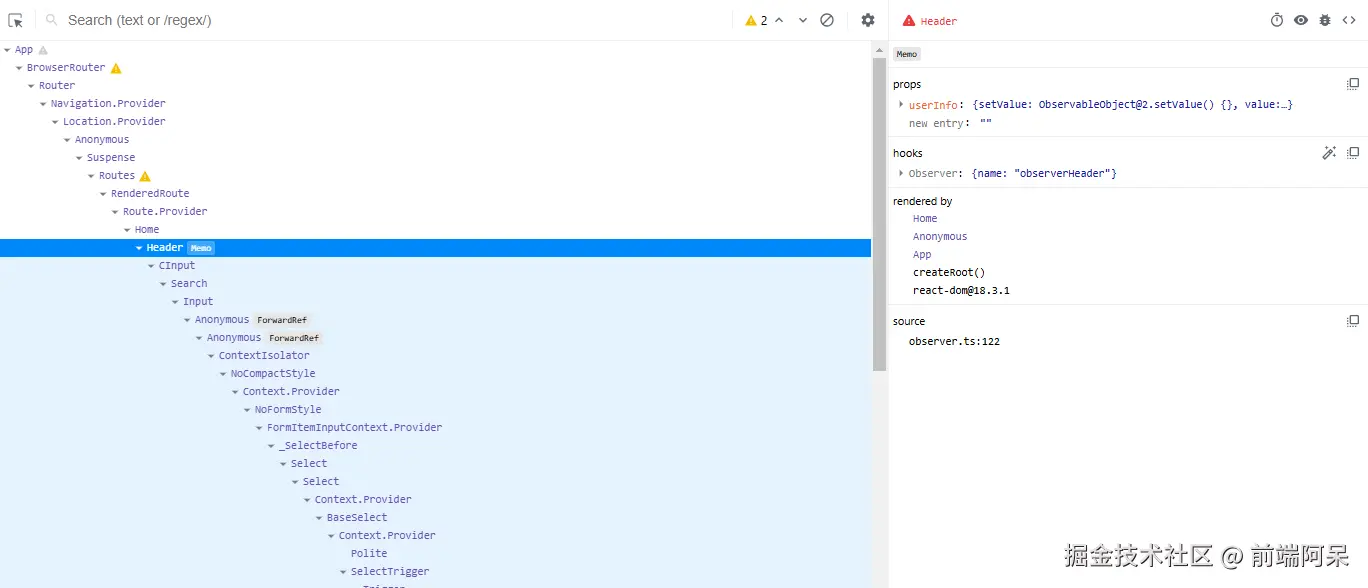Click the Memo badge under Header title
This screenshot has width=1368, height=588.
point(906,54)
